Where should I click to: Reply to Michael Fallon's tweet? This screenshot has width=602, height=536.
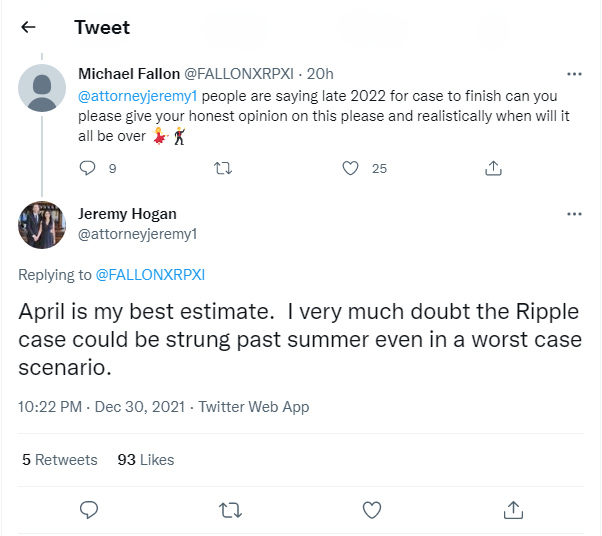pyautogui.click(x=87, y=168)
